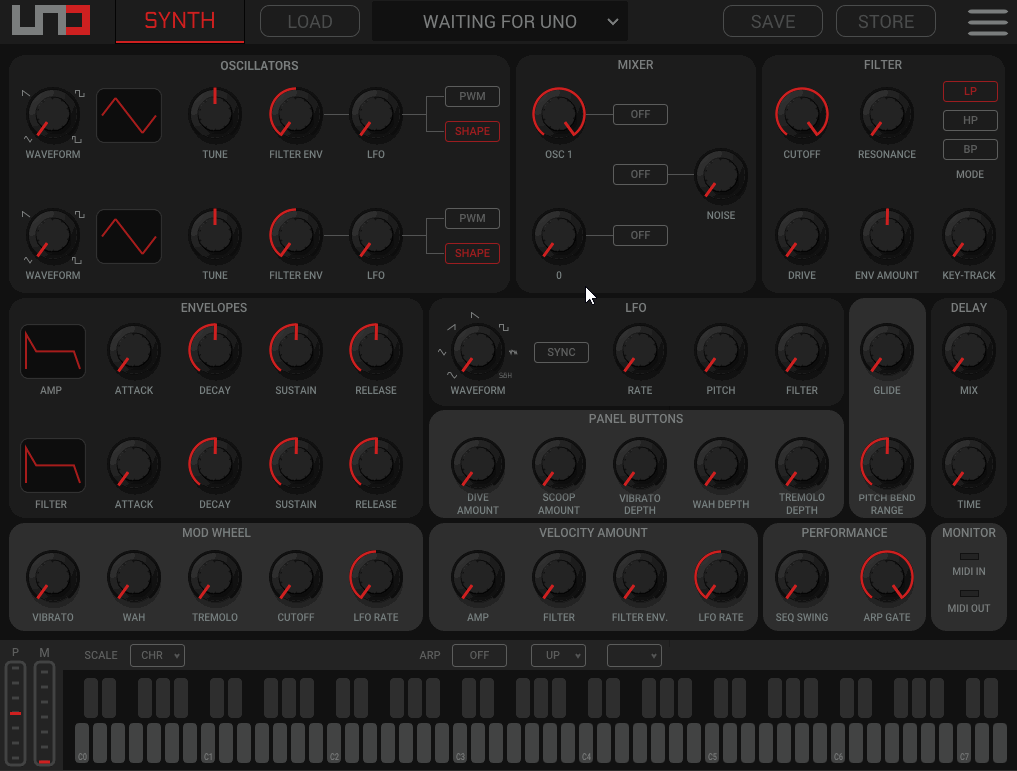This screenshot has height=771, width=1017.
Task: Click the WAH DEPTH knob
Action: tap(721, 464)
